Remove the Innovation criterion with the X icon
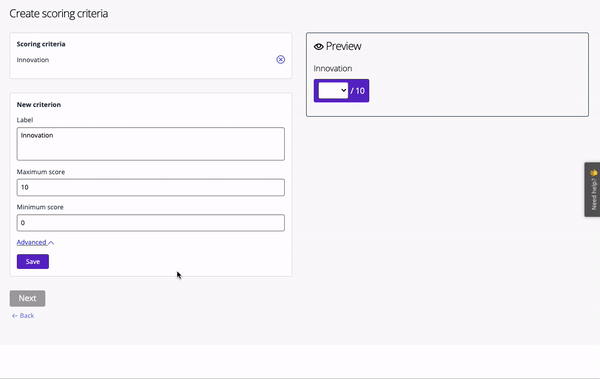Viewport: 600px width, 379px height. pyautogui.click(x=280, y=60)
